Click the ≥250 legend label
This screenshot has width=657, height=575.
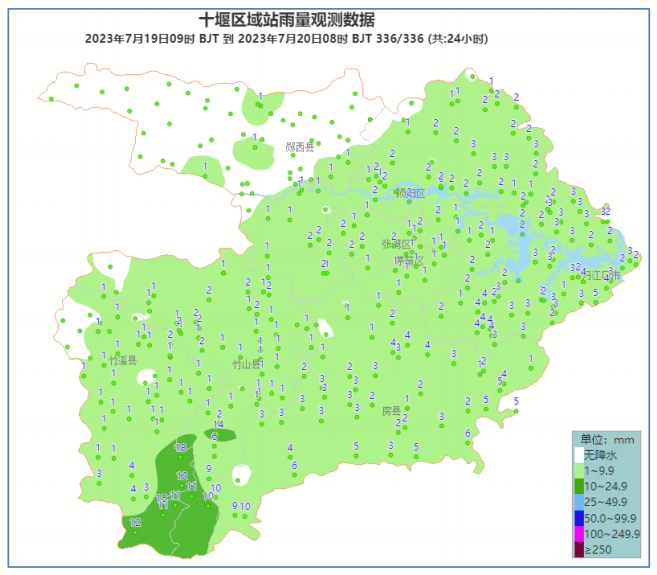[x=598, y=550]
